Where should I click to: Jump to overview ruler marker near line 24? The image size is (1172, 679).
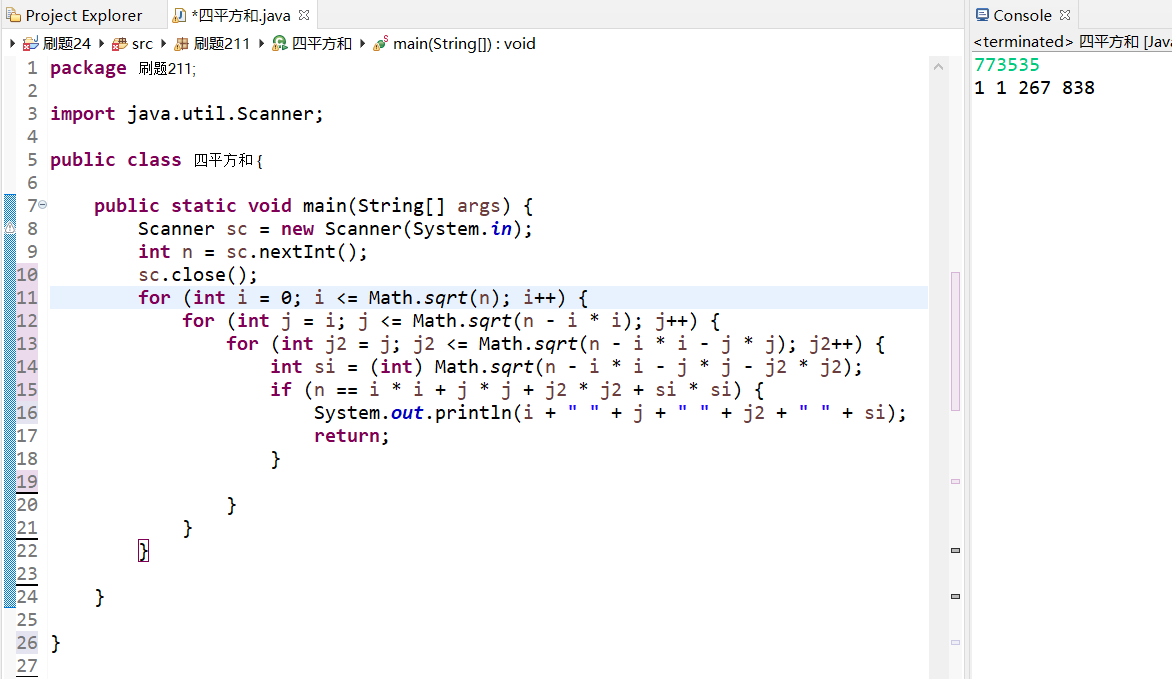point(955,597)
